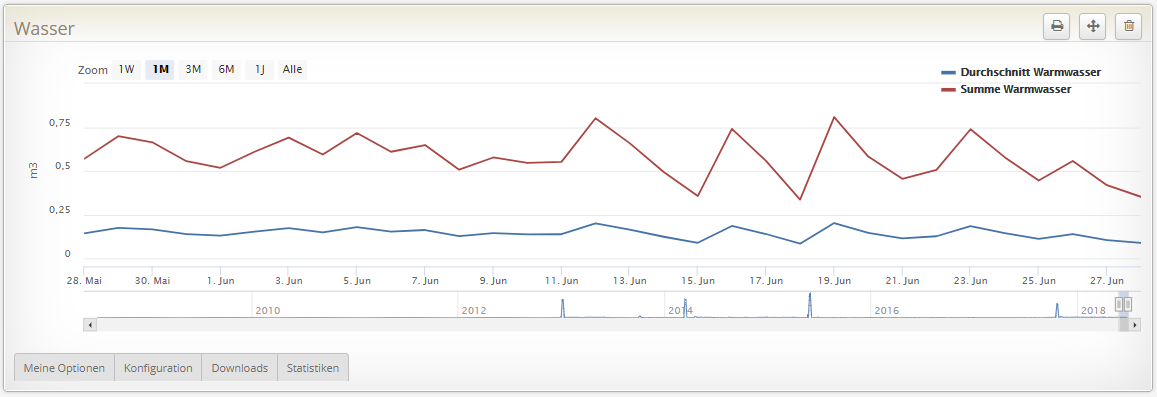This screenshot has height=397, width=1157.
Task: Show all data with Alle
Action: tap(292, 70)
